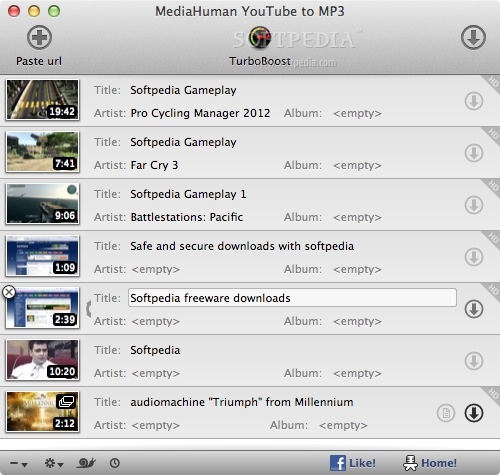Edit artist Battlestations: Pacific
This screenshot has width=500, height=475.
click(187, 217)
